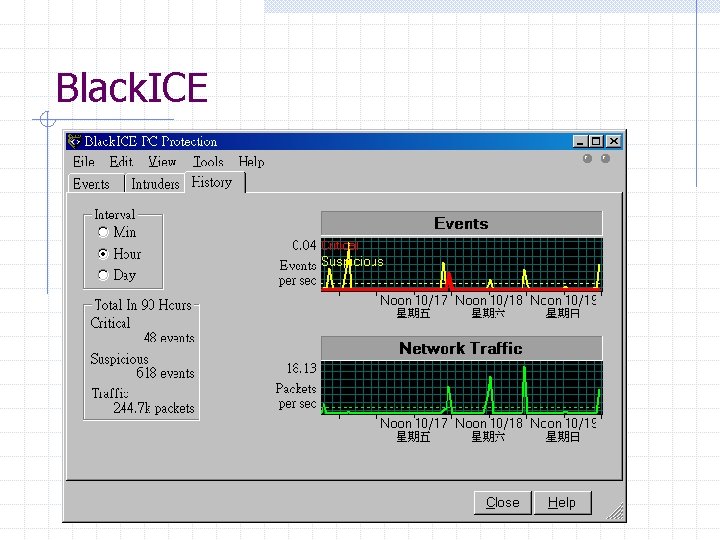Image resolution: width=720 pixels, height=540 pixels.
Task: Click the right gray status indicator light
Action: (606, 158)
